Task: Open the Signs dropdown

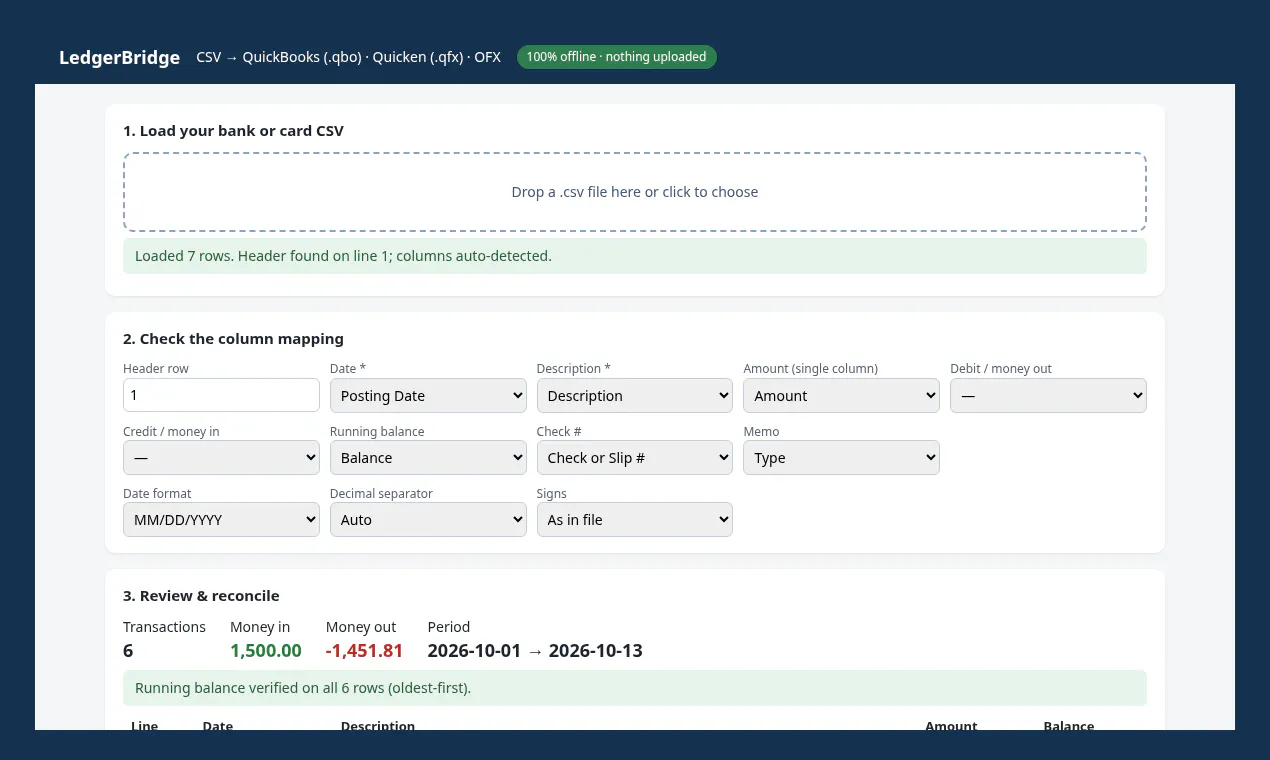Action: [x=635, y=519]
